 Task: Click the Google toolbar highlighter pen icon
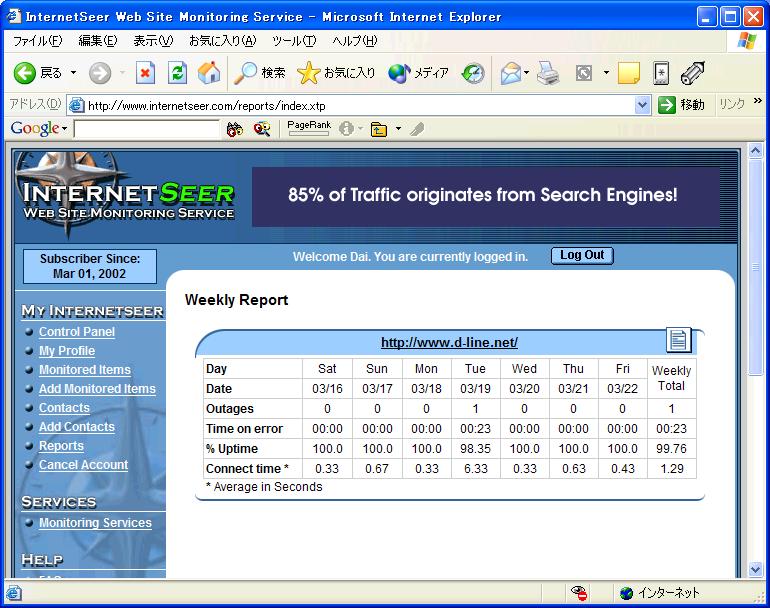point(417,129)
